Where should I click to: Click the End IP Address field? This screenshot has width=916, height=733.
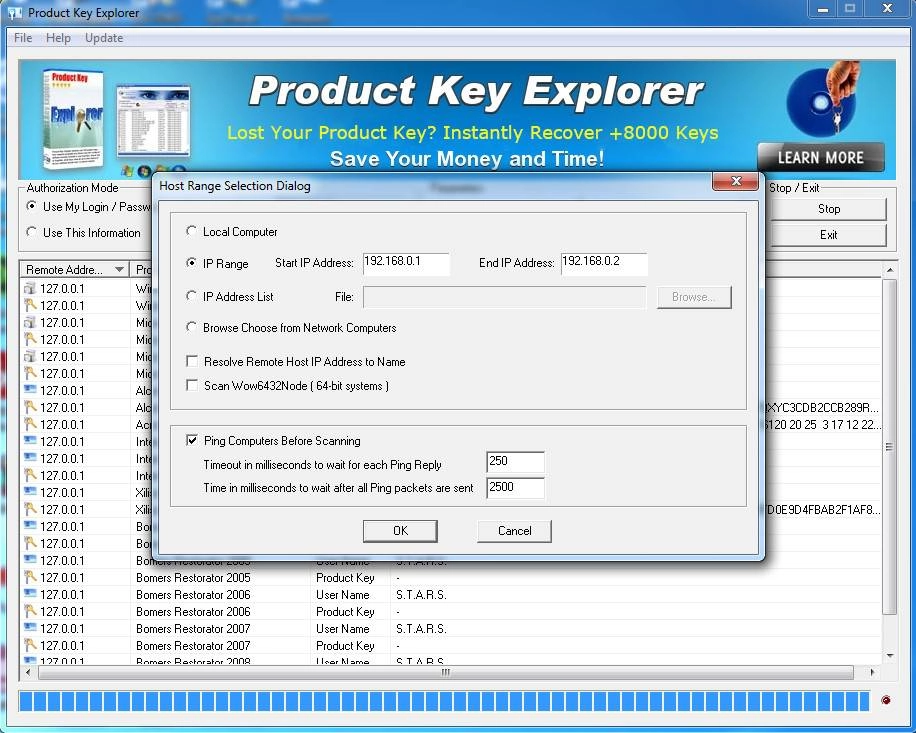604,263
